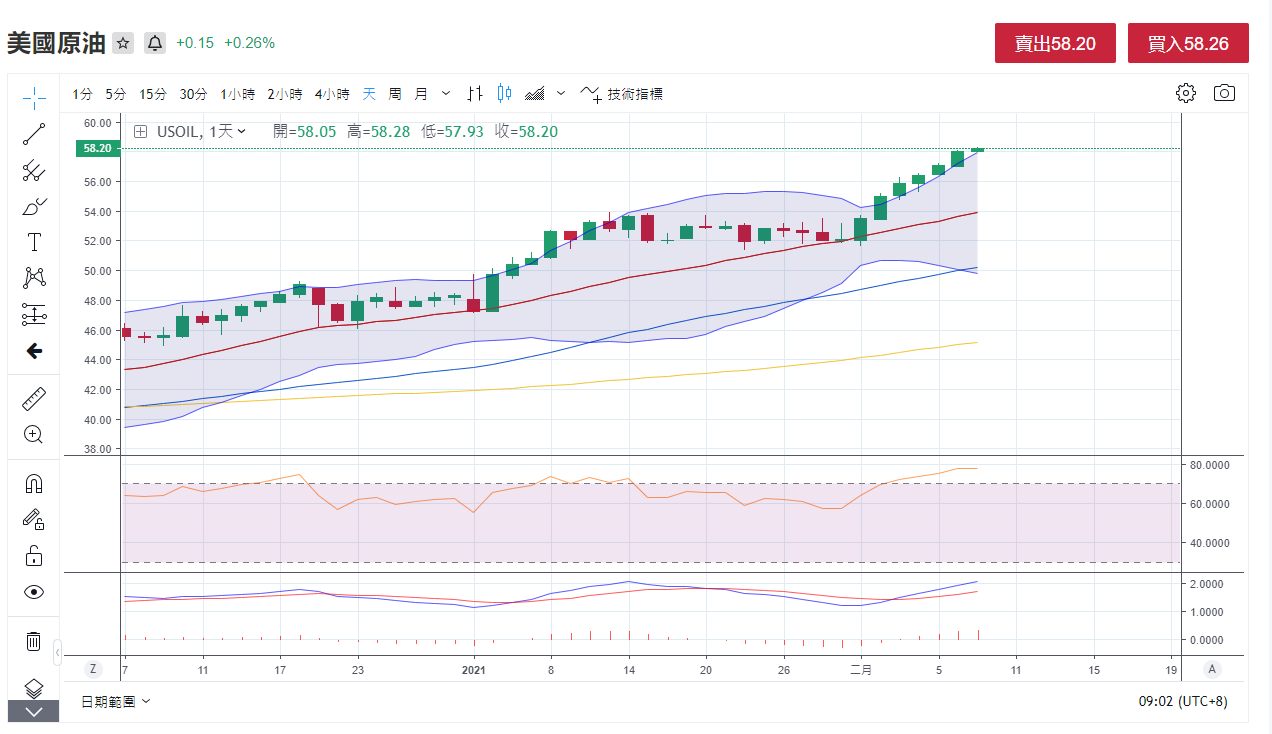The width and height of the screenshot is (1272, 734).
Task: Switch to candlestick chart style
Action: click(504, 93)
